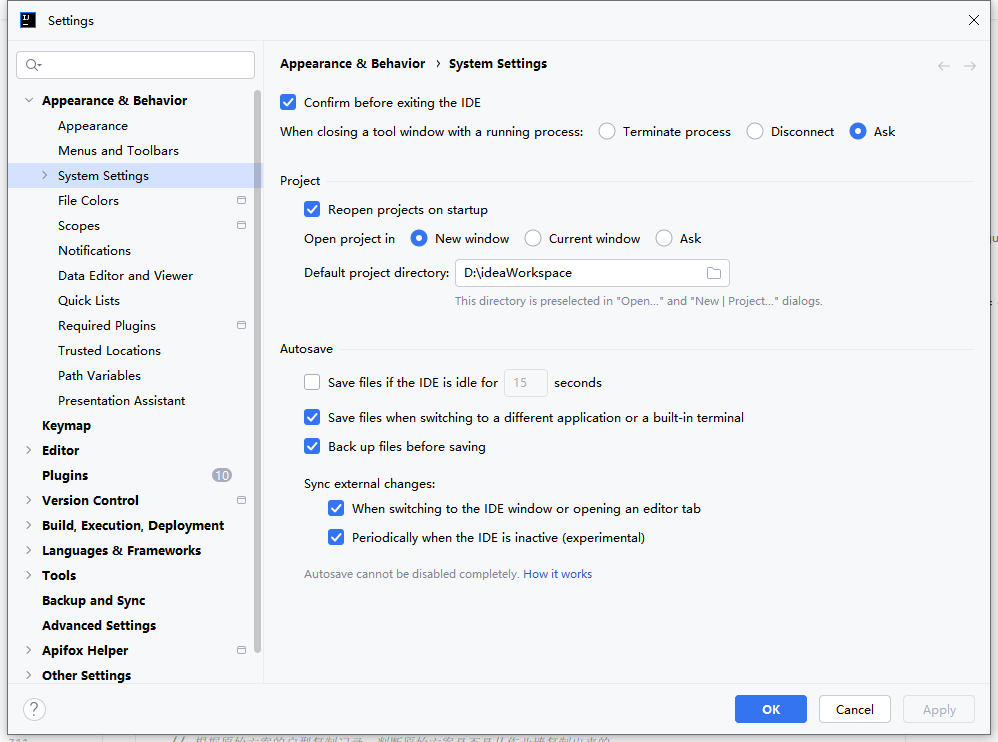
Task: Expand the System Settings subtree
Action: [x=45, y=176]
